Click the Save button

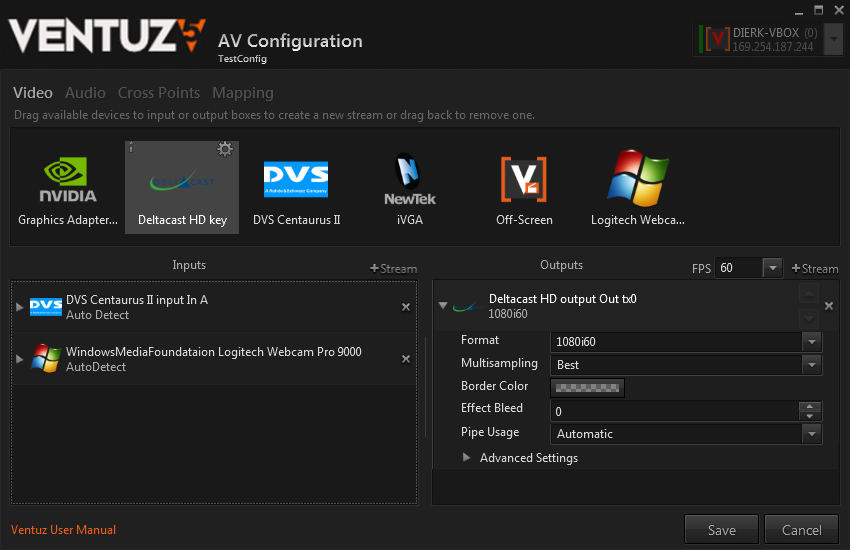[721, 530]
